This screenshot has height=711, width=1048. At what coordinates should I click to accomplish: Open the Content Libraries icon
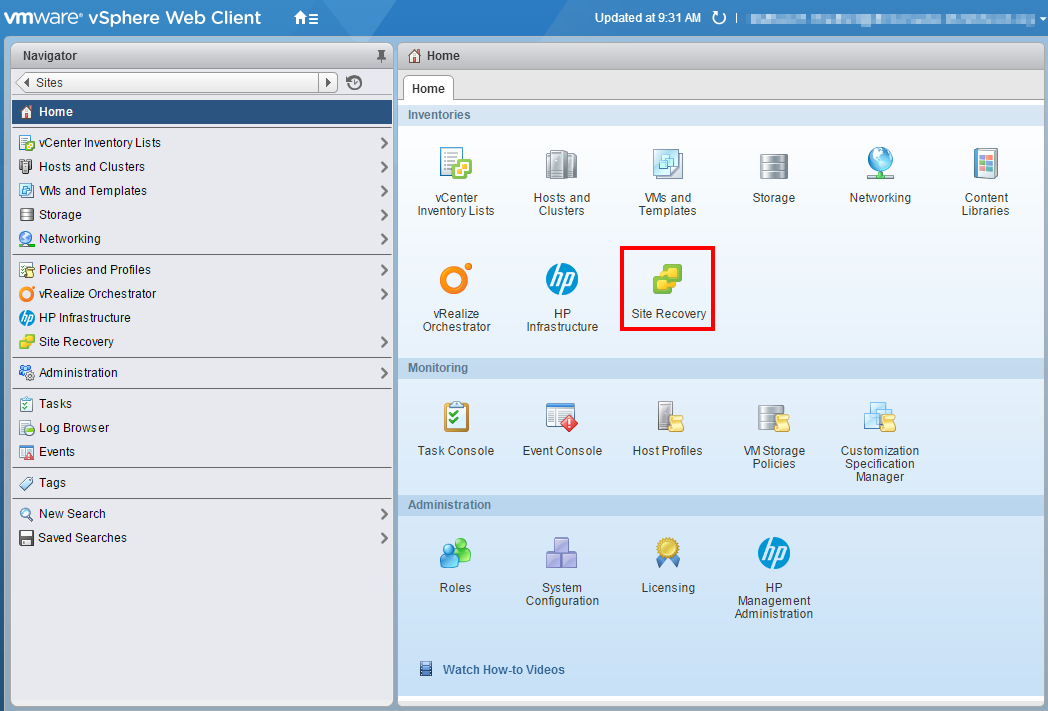(986, 164)
